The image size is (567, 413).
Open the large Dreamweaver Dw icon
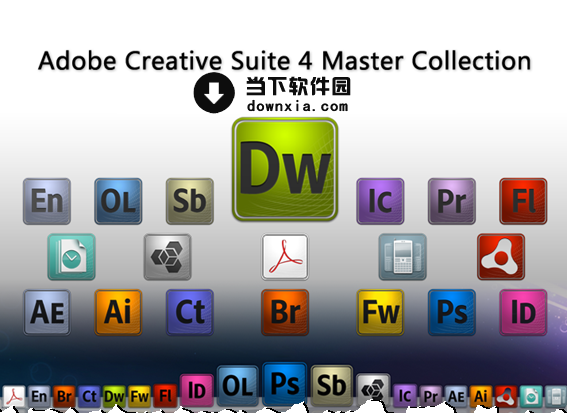[x=285, y=169]
